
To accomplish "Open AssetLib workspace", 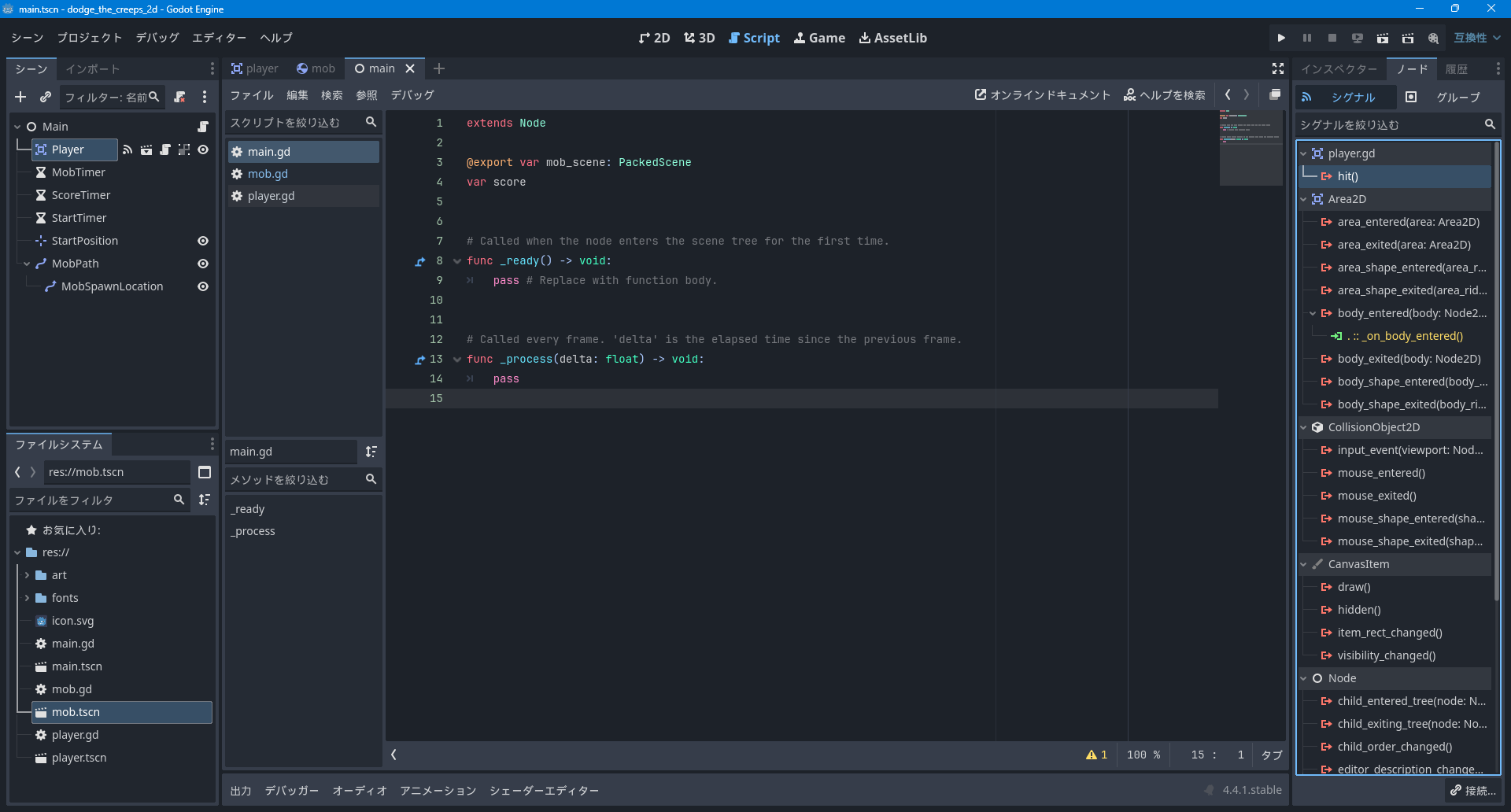I will (x=893, y=38).
